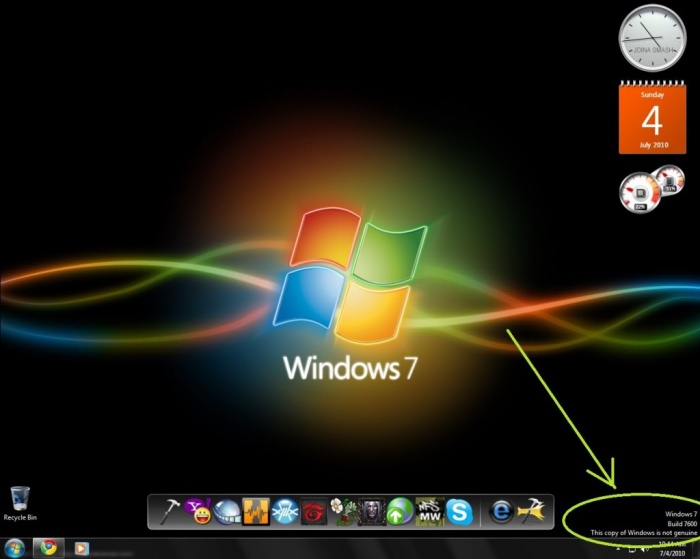Click the volume speaker tray icon
Viewport: 700px width, 559px height.
pos(646,548)
